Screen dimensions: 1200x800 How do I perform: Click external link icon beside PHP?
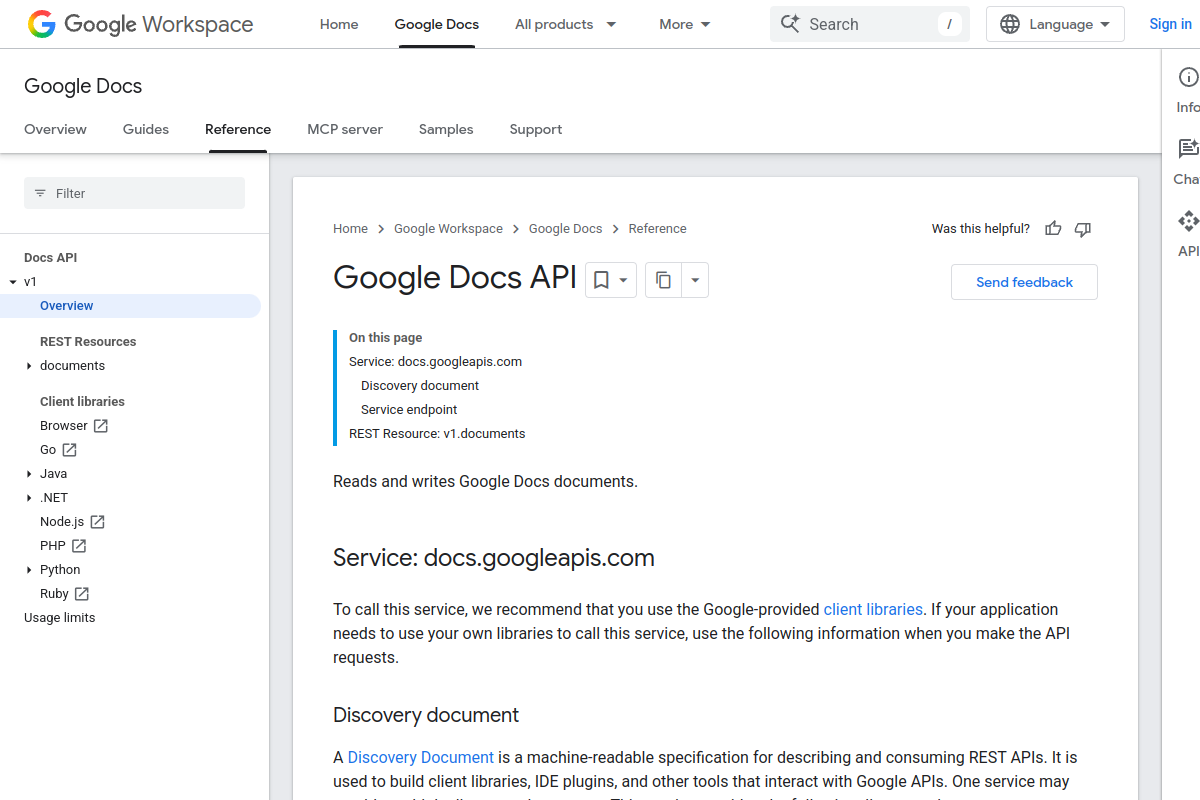click(x=78, y=546)
